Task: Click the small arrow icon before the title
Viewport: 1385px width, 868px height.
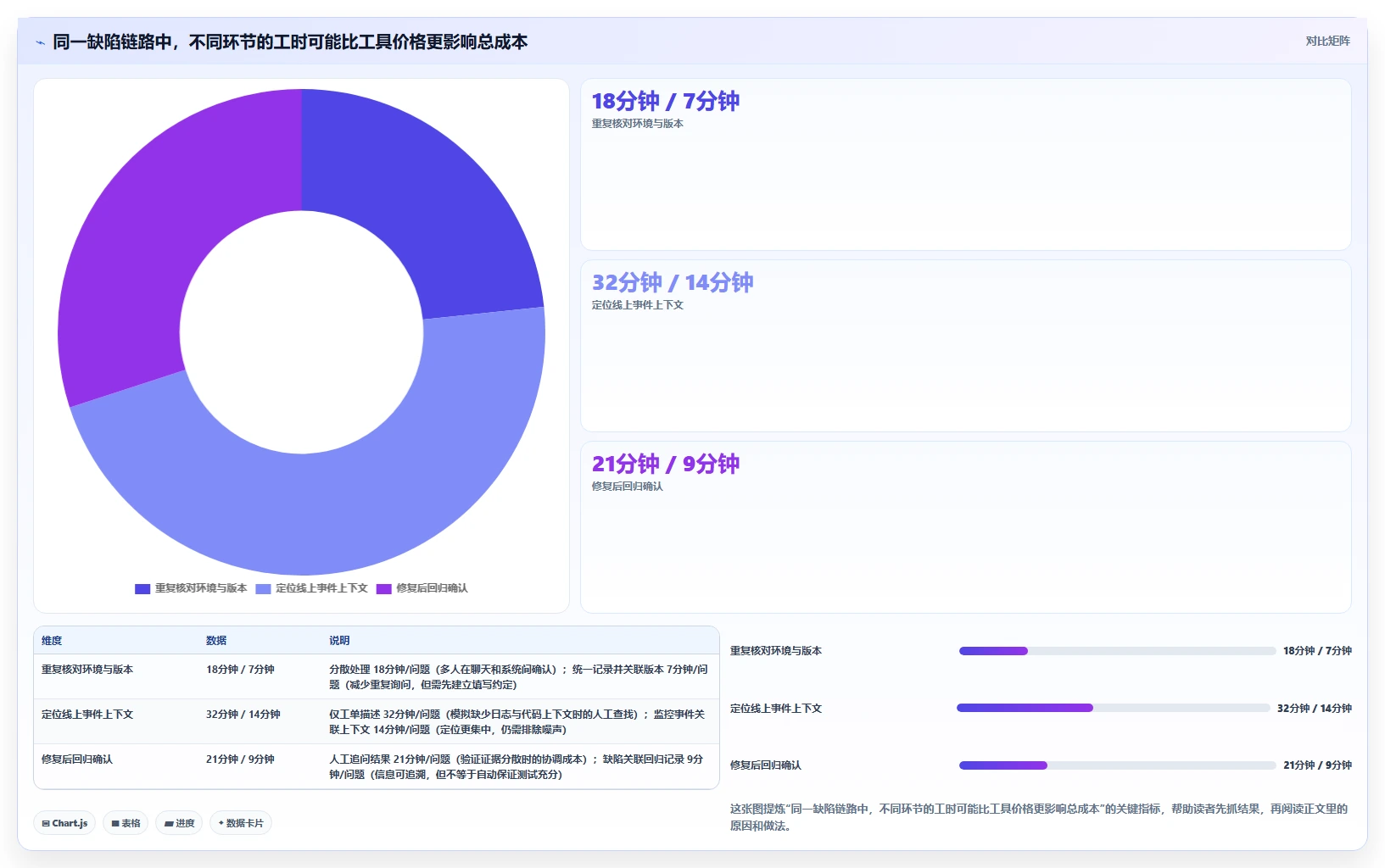Action: point(40,42)
